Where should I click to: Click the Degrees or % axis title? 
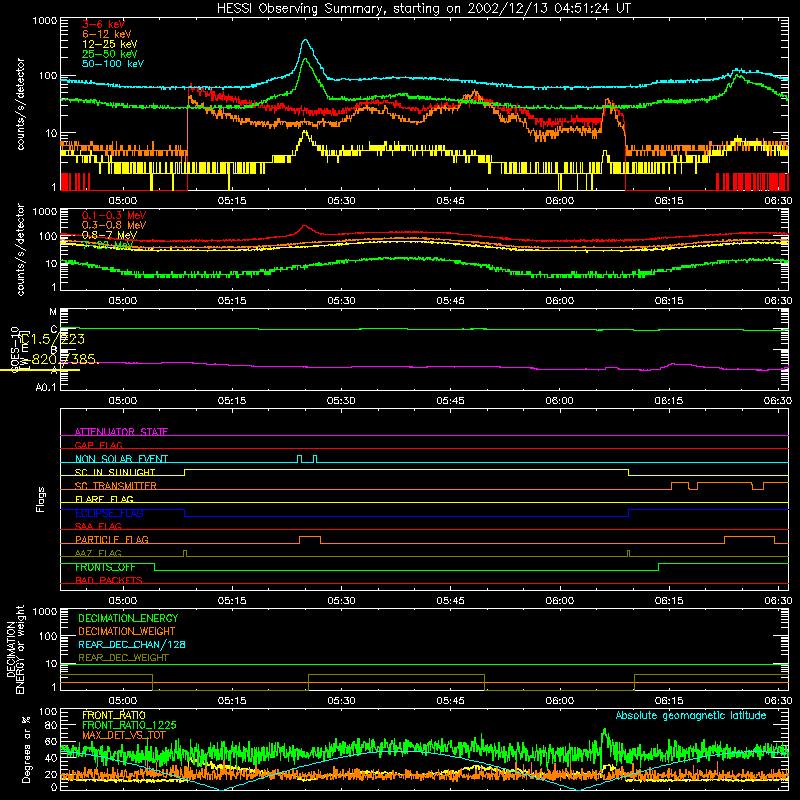(26, 749)
